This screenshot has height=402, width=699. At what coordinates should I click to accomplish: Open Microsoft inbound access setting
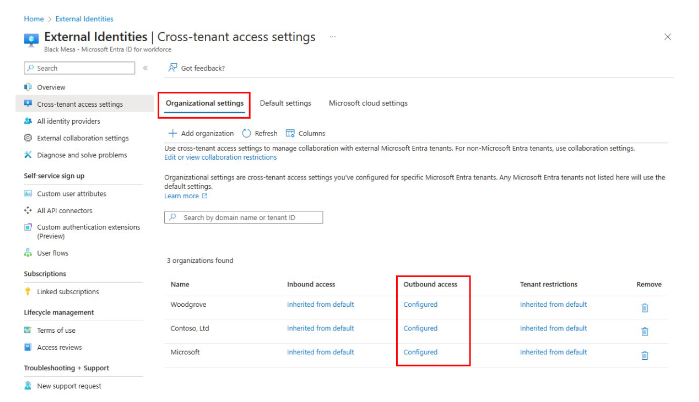click(320, 352)
